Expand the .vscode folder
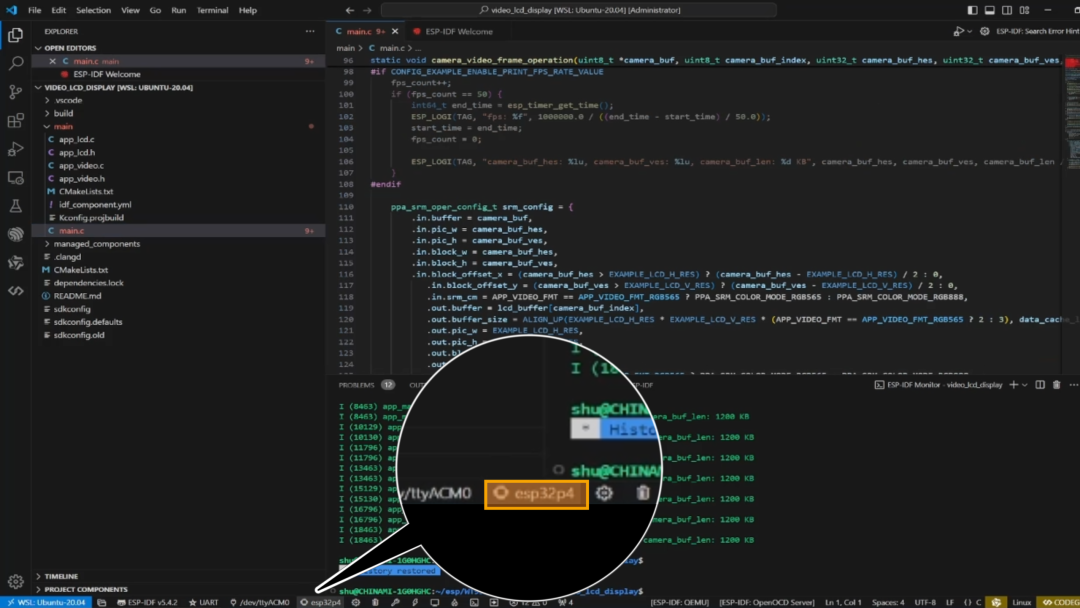Screen dimensions: 1080x608 point(68,101)
